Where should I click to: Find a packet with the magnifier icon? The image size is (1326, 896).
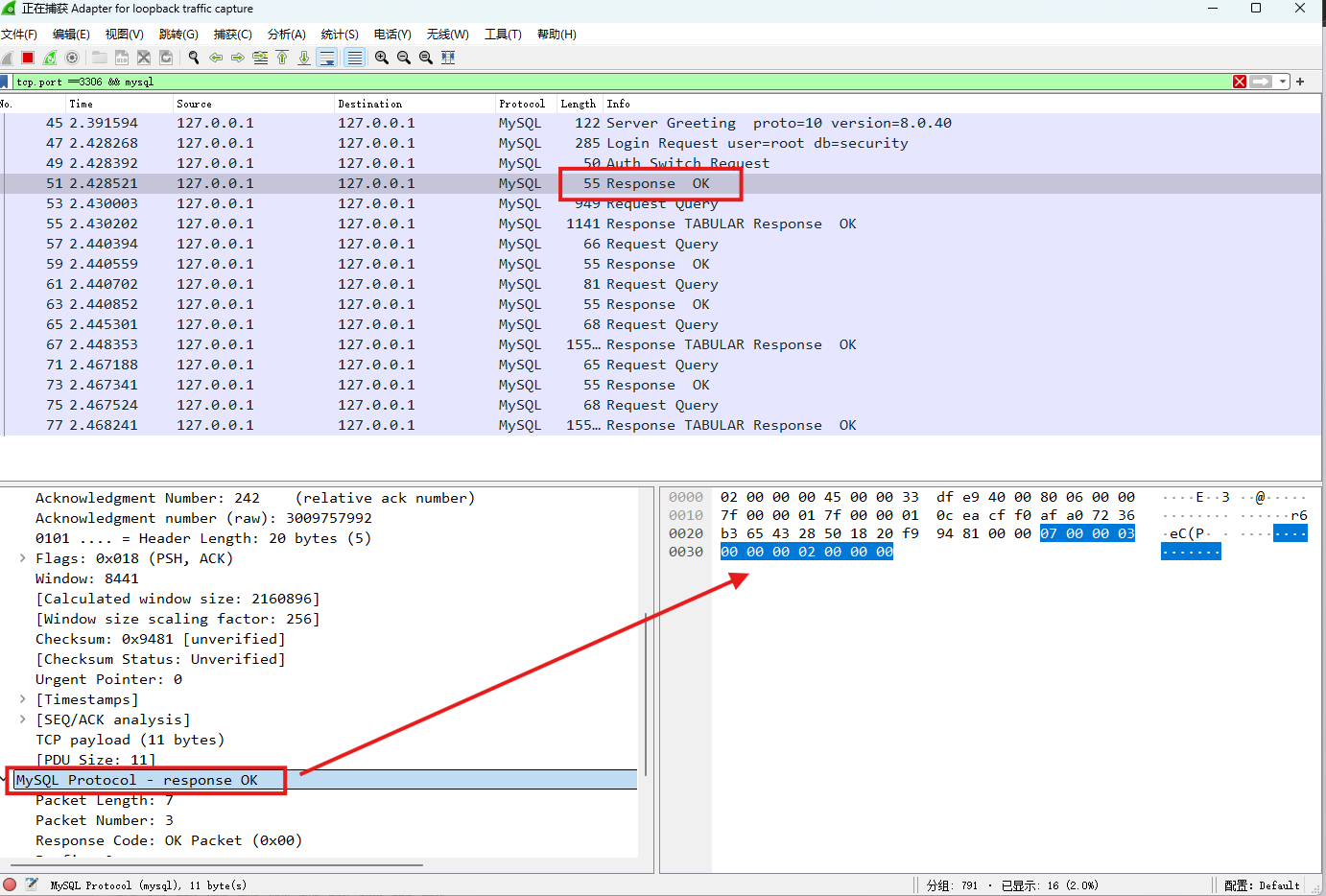(x=194, y=58)
